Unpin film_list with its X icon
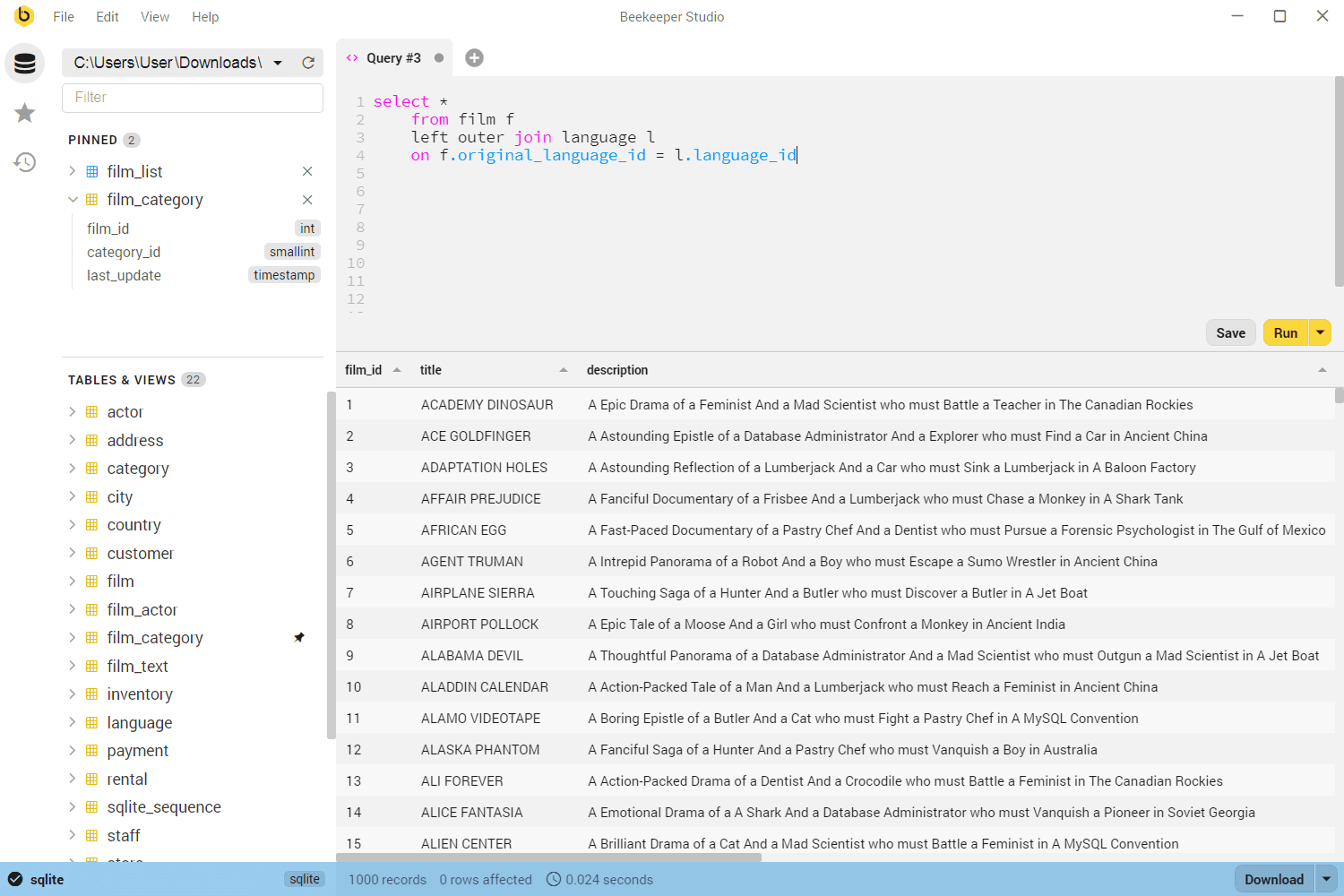The image size is (1344, 896). [307, 171]
